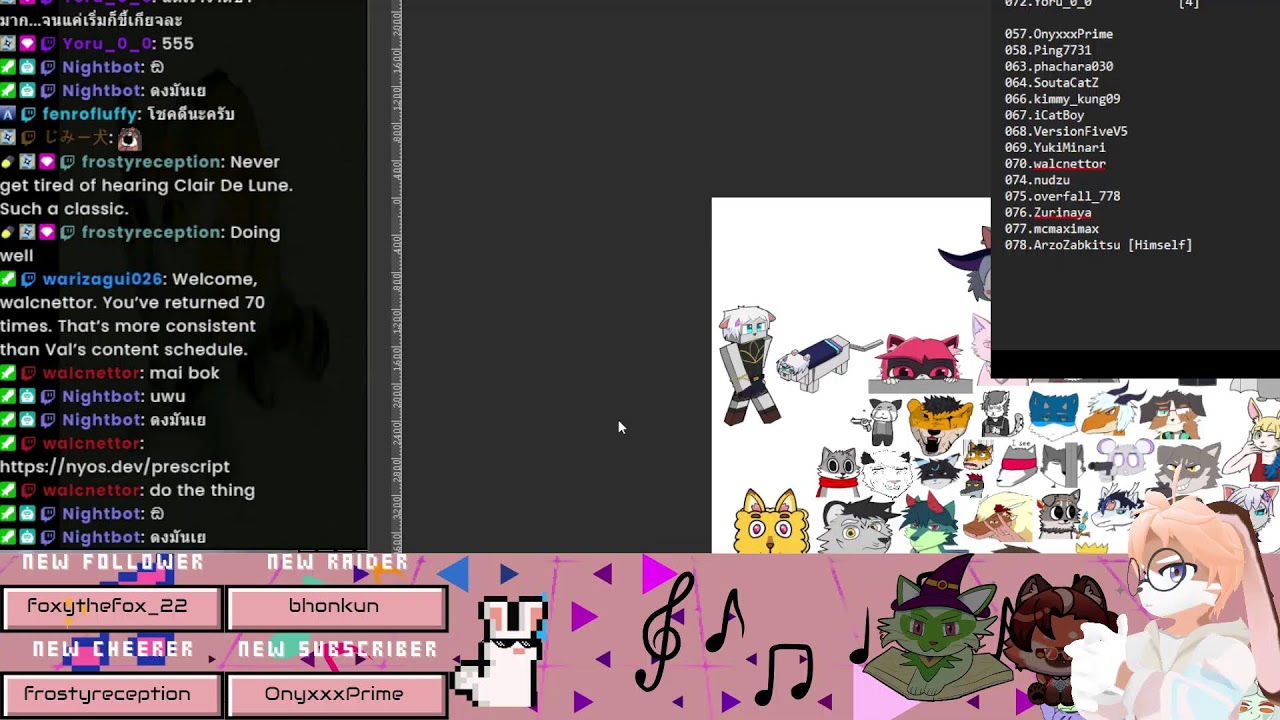Viewport: 1280px width, 720px height.
Task: Select '069.YukiMinari' in the list
Action: click(x=1055, y=147)
